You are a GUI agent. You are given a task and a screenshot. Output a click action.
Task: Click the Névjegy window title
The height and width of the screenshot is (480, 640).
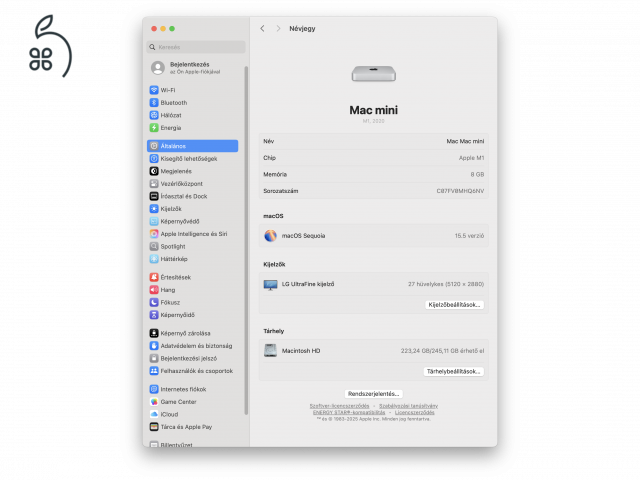click(302, 29)
